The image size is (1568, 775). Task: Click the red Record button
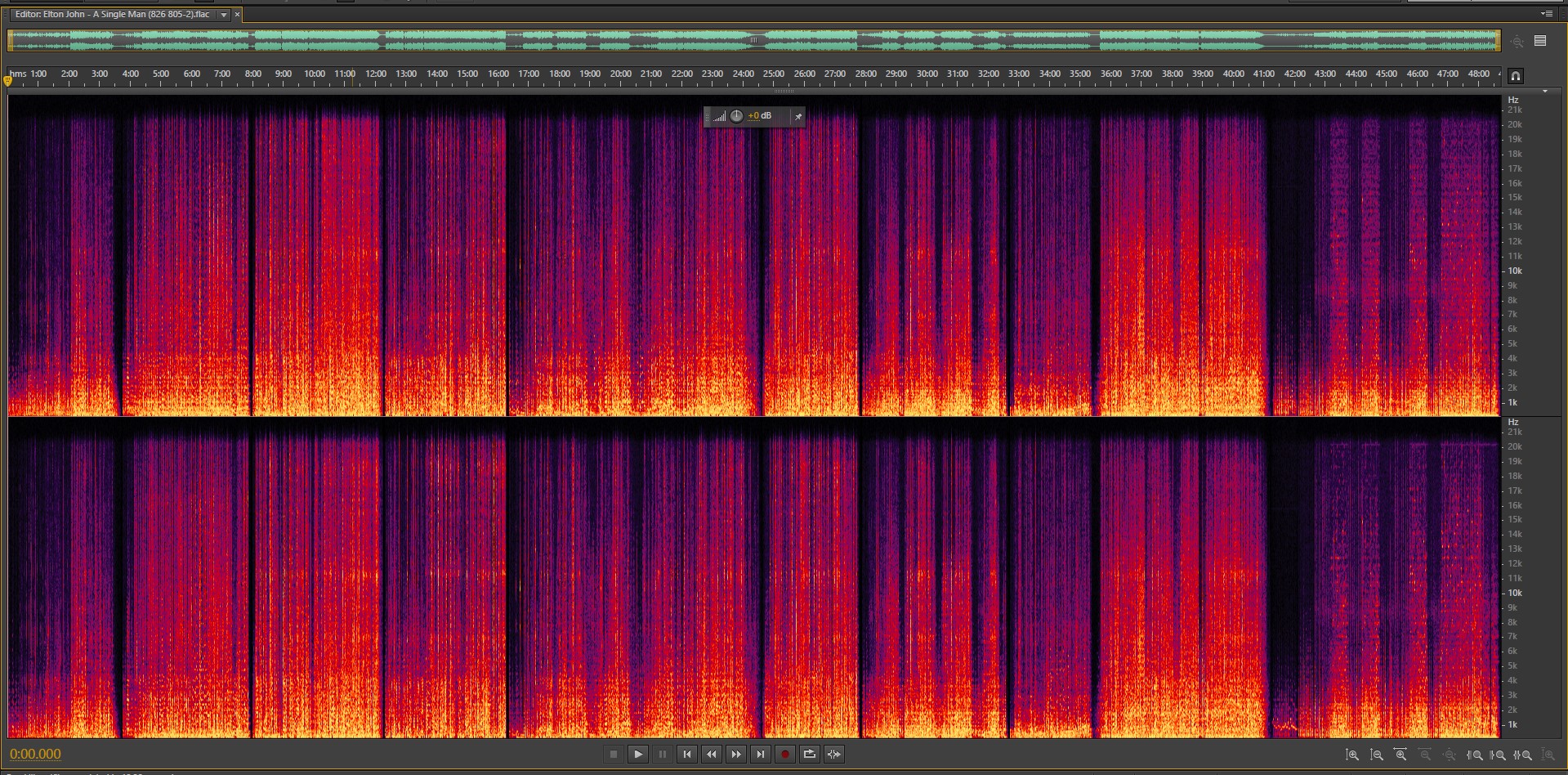tap(784, 755)
